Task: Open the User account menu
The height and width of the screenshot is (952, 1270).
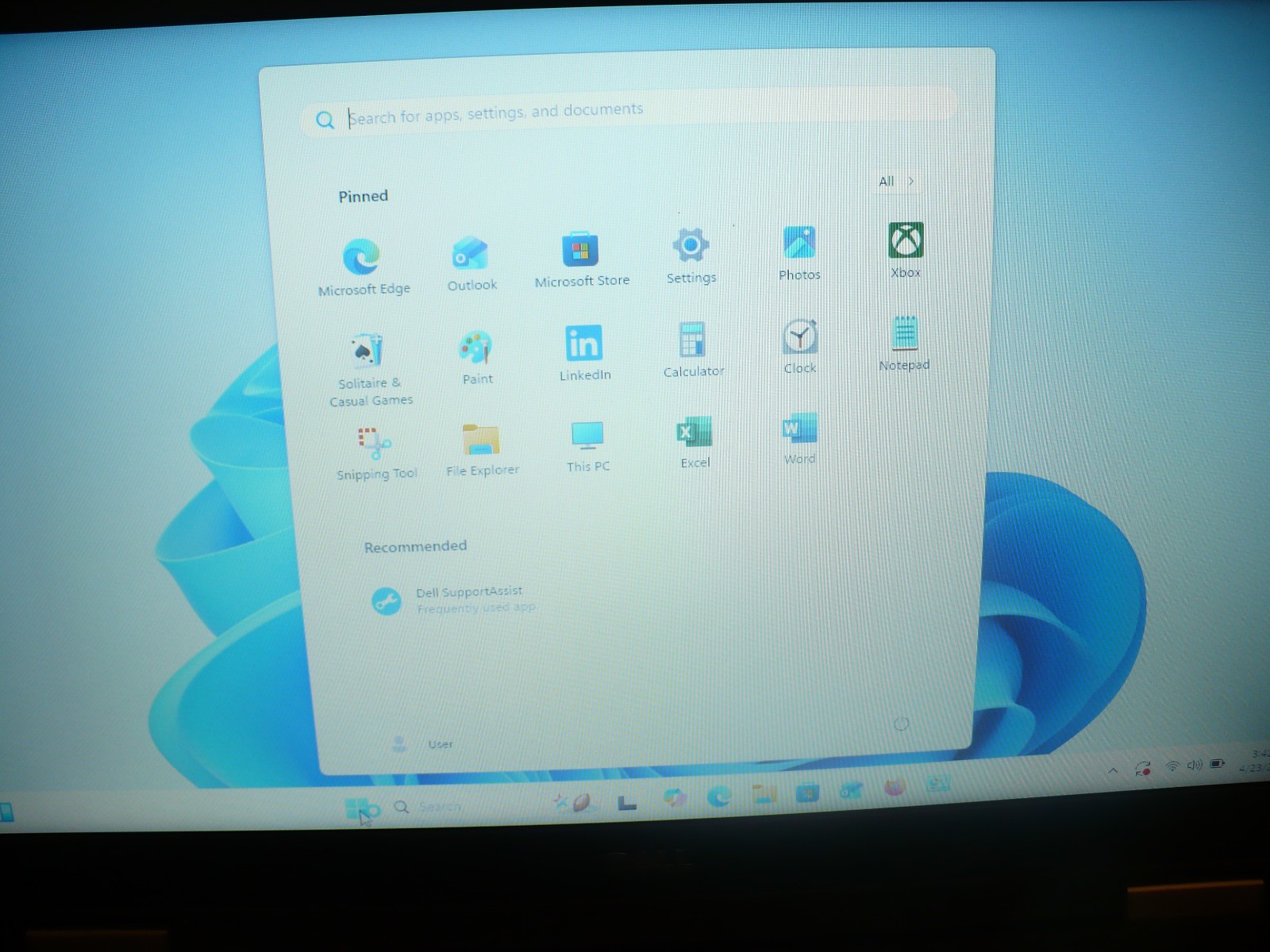Action: [x=422, y=744]
